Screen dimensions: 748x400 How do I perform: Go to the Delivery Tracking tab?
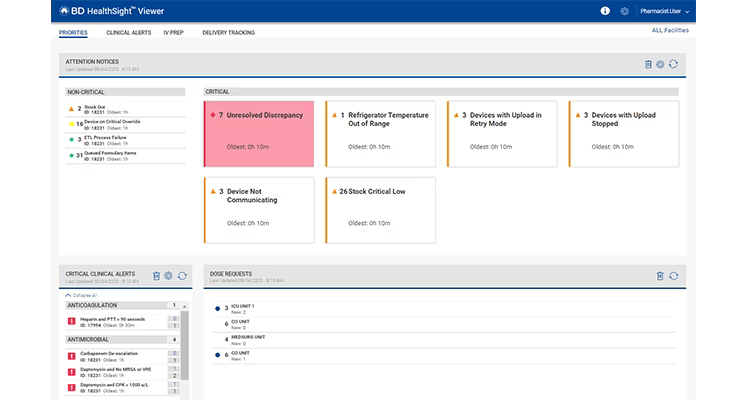(x=228, y=33)
